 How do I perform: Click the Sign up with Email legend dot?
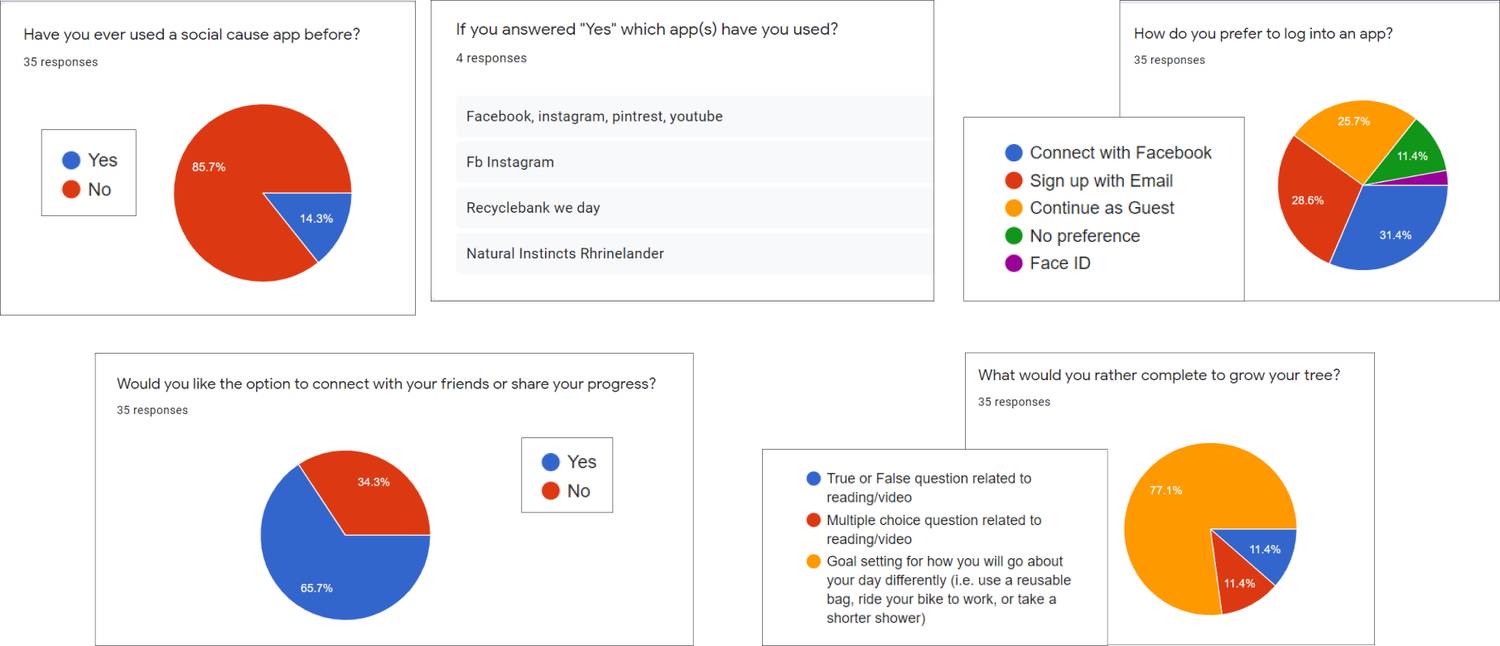pyautogui.click(x=1013, y=181)
